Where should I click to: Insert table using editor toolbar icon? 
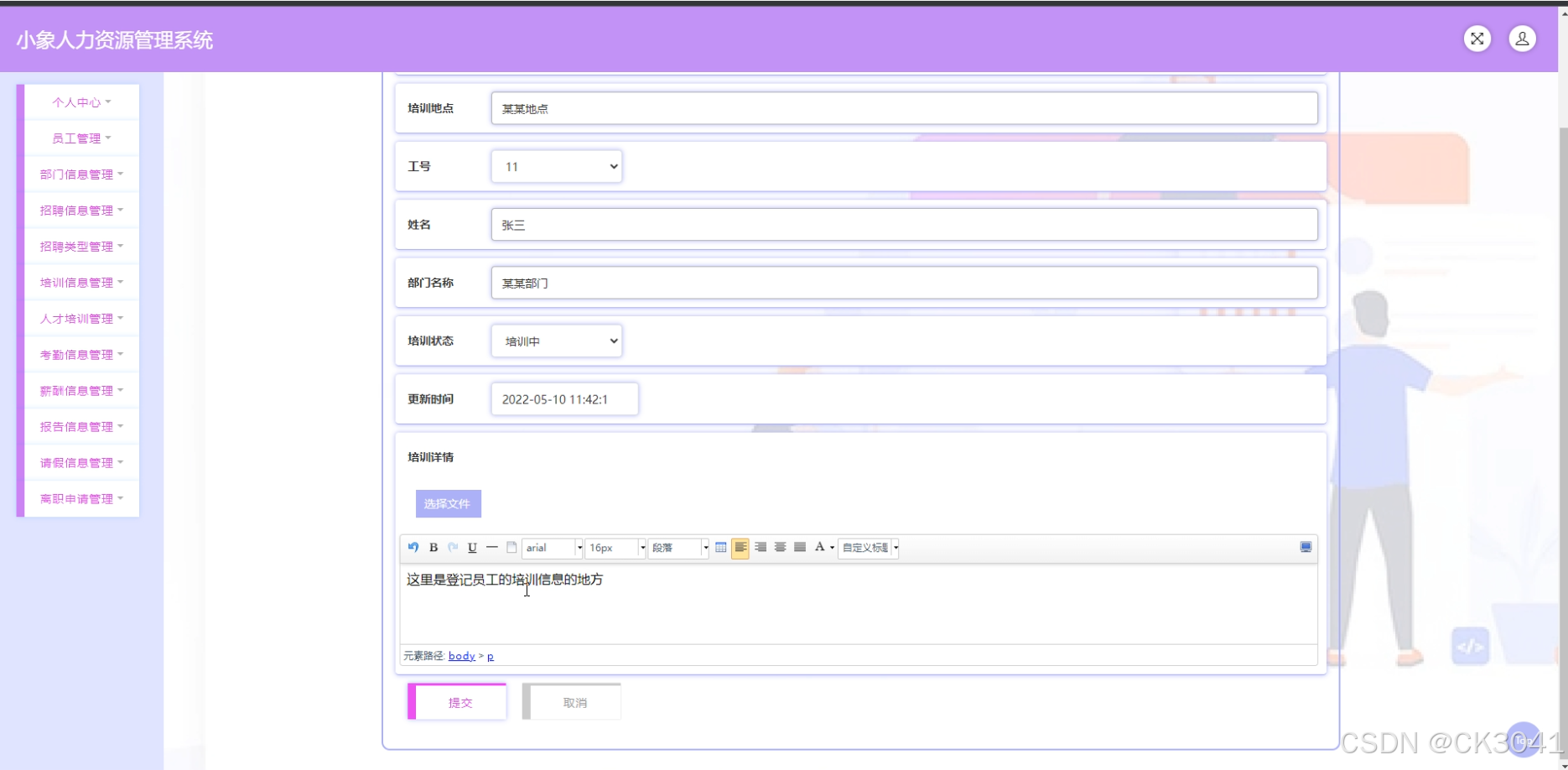721,548
